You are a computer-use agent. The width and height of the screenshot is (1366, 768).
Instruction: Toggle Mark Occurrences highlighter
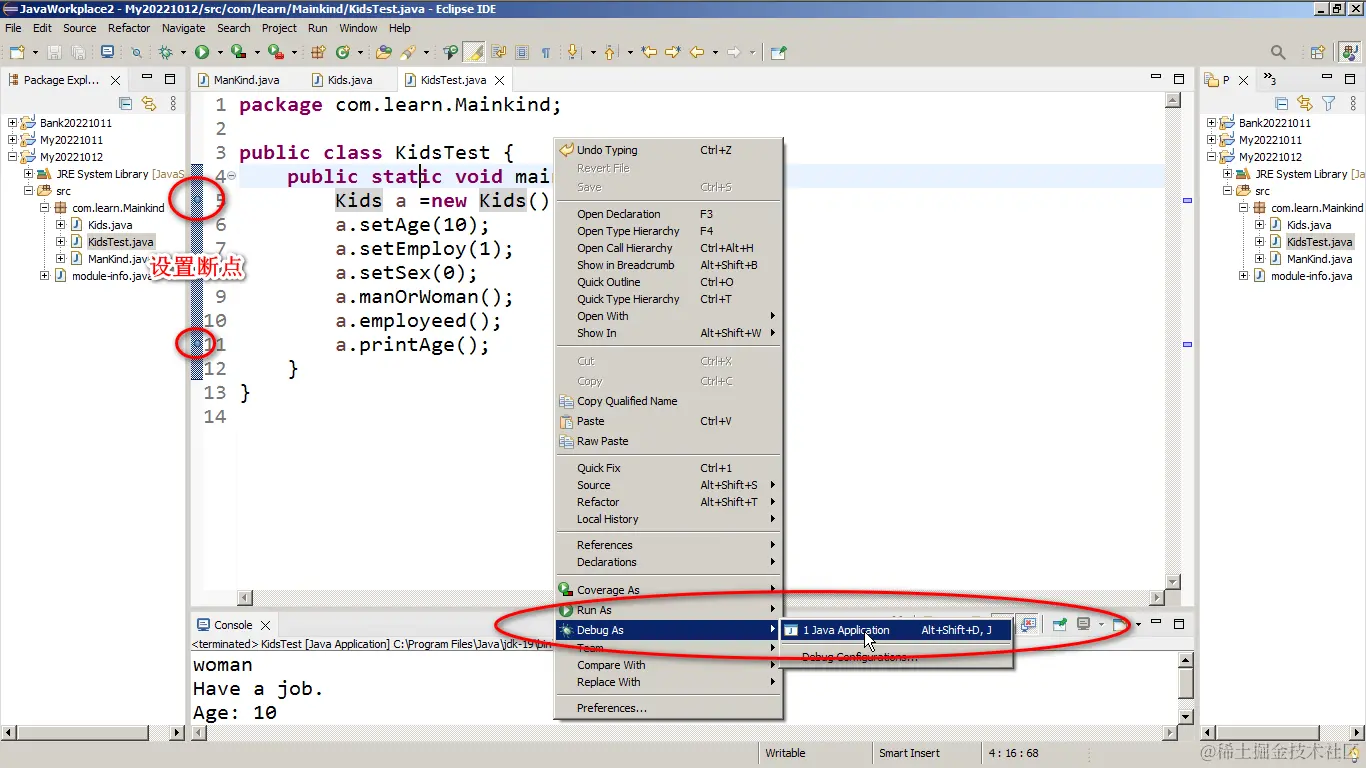[475, 52]
